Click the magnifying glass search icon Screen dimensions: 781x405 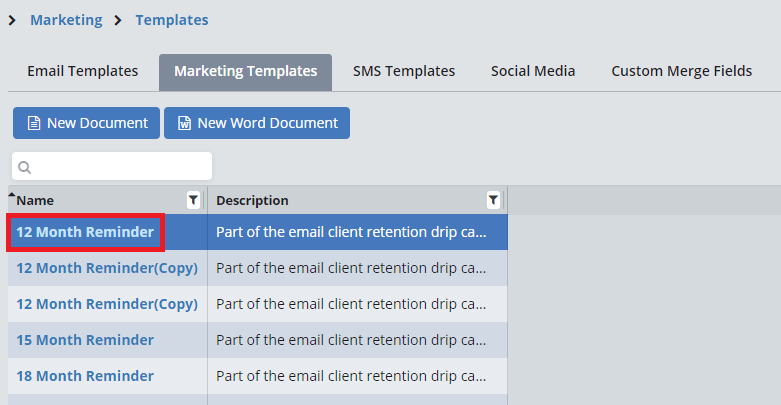[x=25, y=167]
